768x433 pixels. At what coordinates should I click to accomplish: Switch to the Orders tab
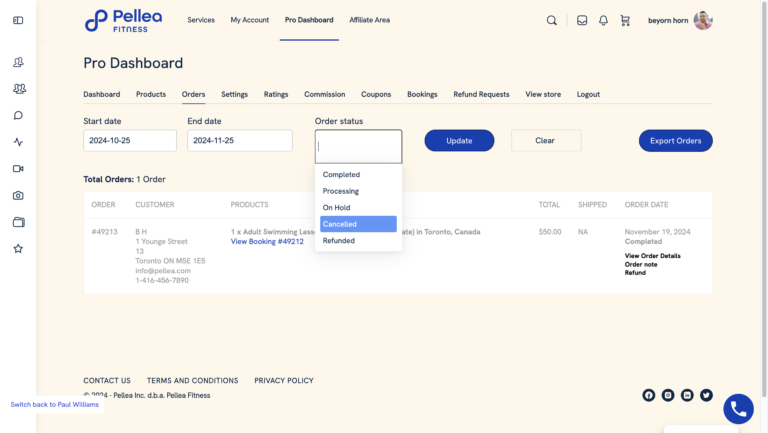(x=193, y=95)
